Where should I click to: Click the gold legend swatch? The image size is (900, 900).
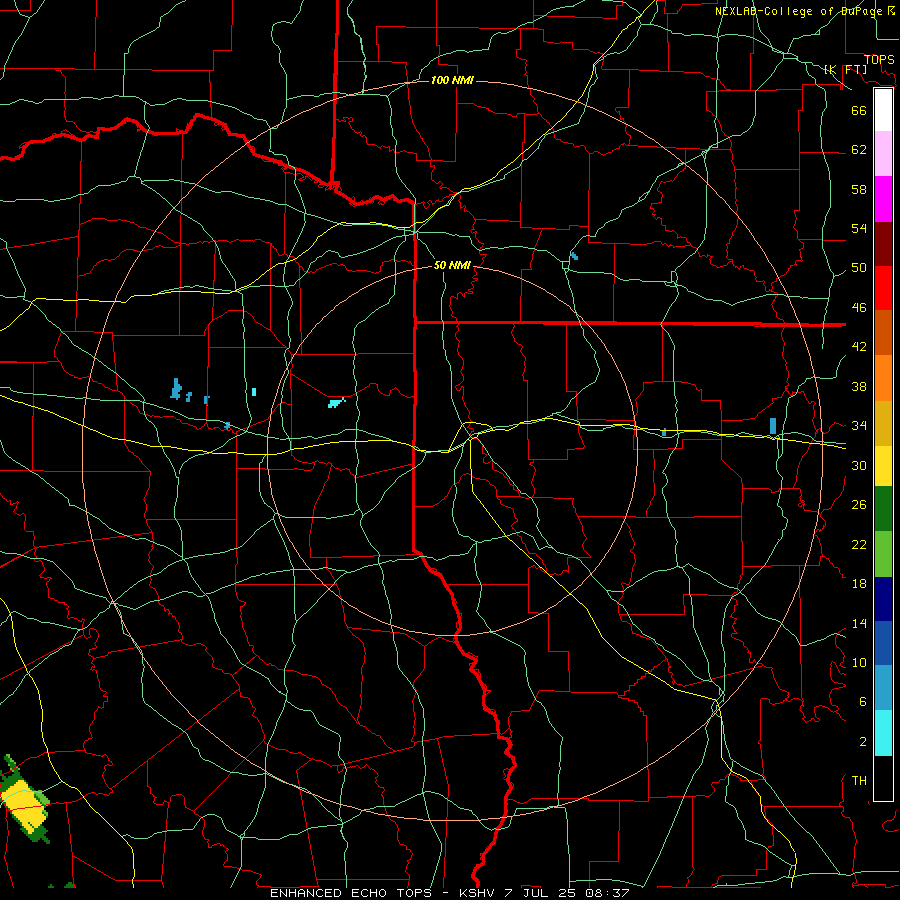(883, 423)
